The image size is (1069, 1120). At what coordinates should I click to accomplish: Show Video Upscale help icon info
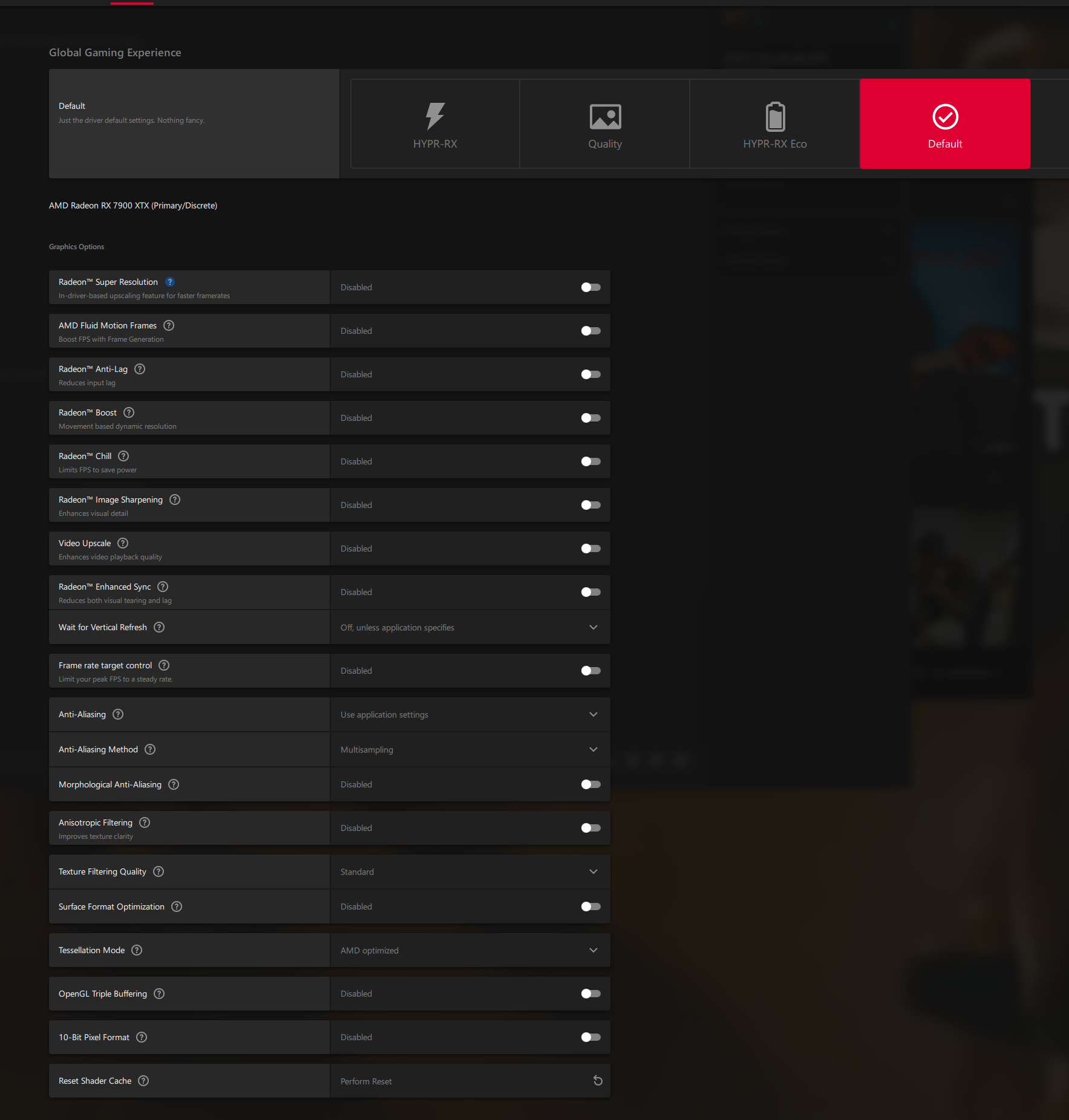point(123,543)
